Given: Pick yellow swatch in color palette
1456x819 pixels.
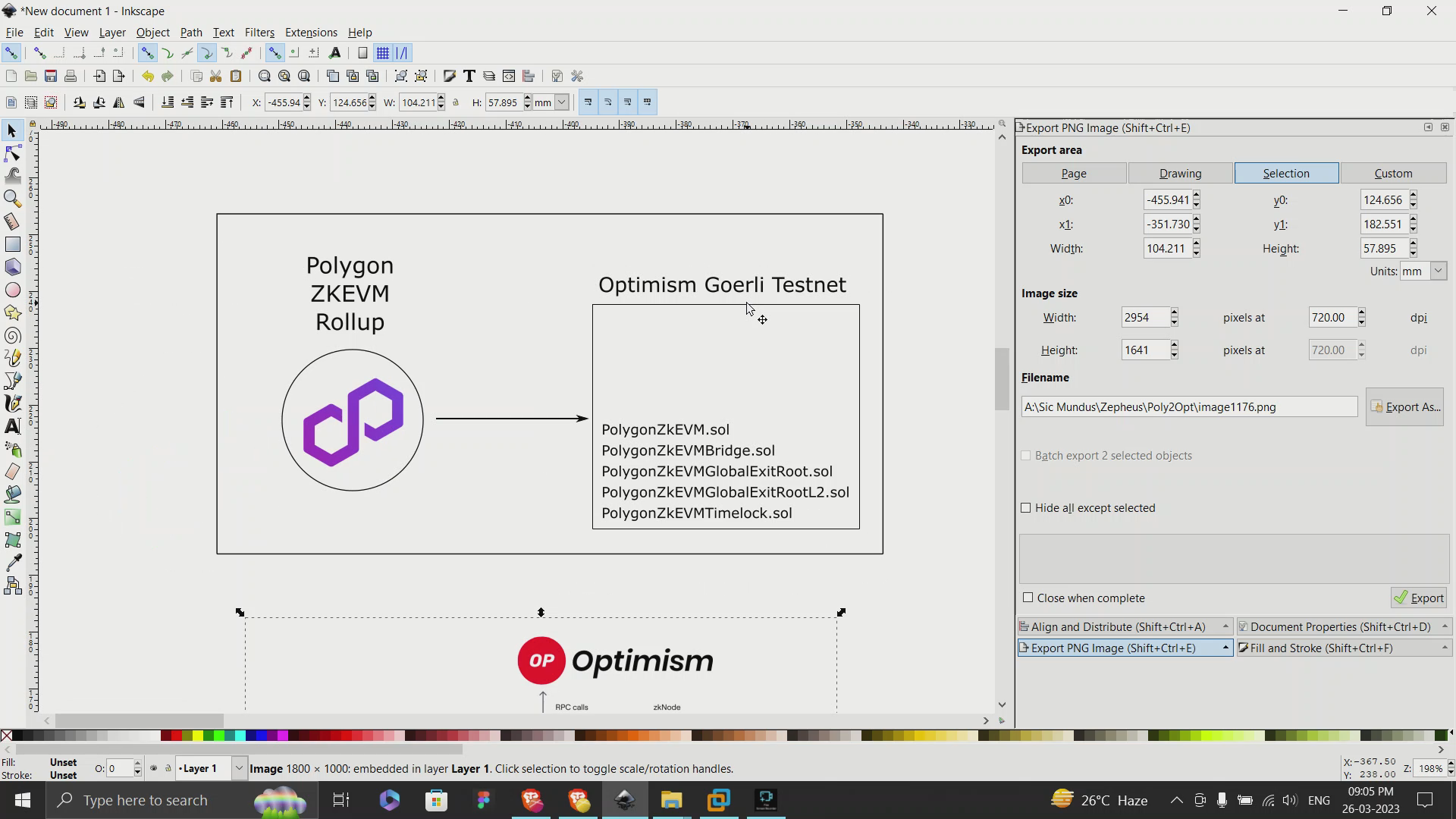Looking at the screenshot, I should [x=198, y=736].
